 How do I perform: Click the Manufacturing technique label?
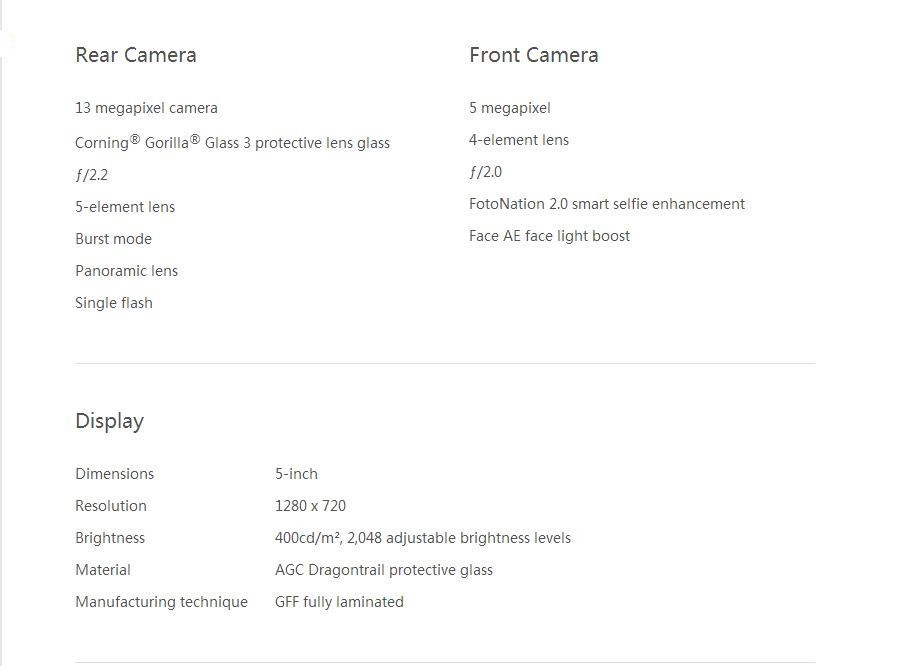point(161,602)
